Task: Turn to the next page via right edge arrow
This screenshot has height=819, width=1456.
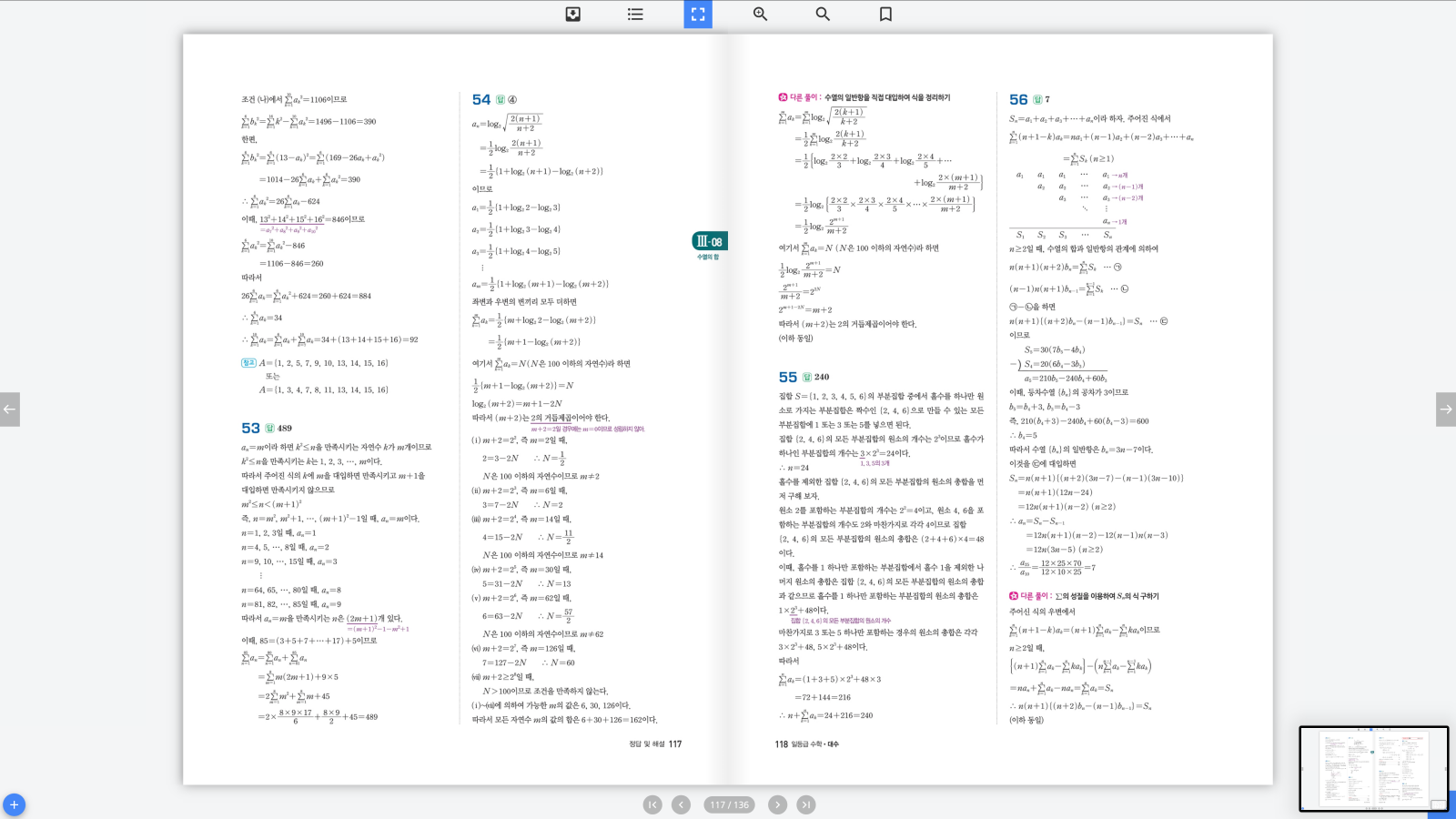Action: (x=1446, y=409)
